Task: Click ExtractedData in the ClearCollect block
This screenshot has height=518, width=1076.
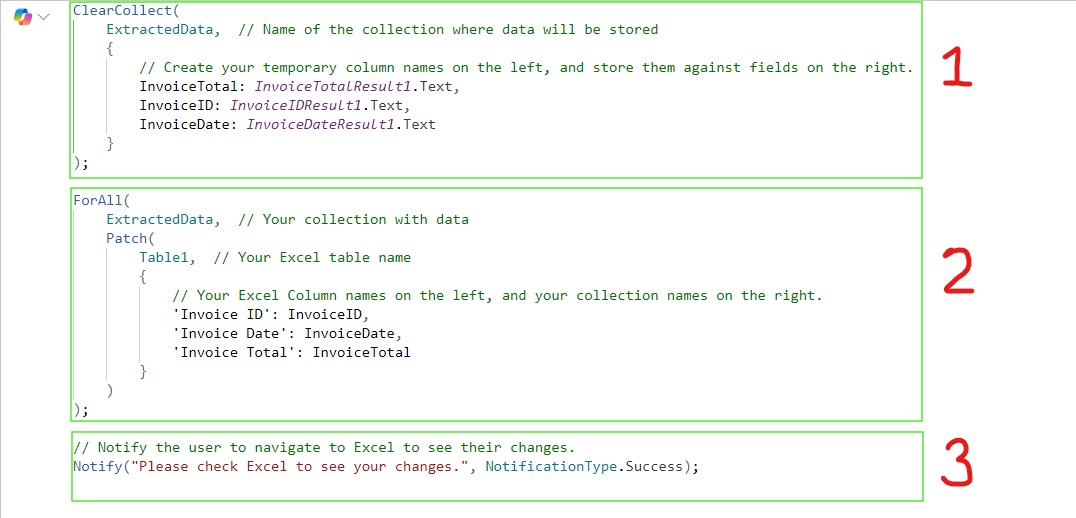Action: pos(160,29)
